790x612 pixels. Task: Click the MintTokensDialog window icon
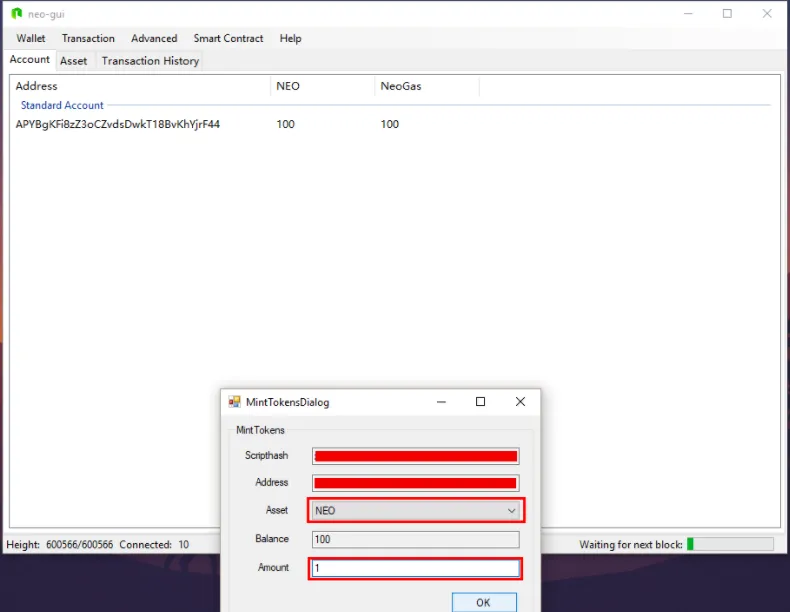pos(234,401)
